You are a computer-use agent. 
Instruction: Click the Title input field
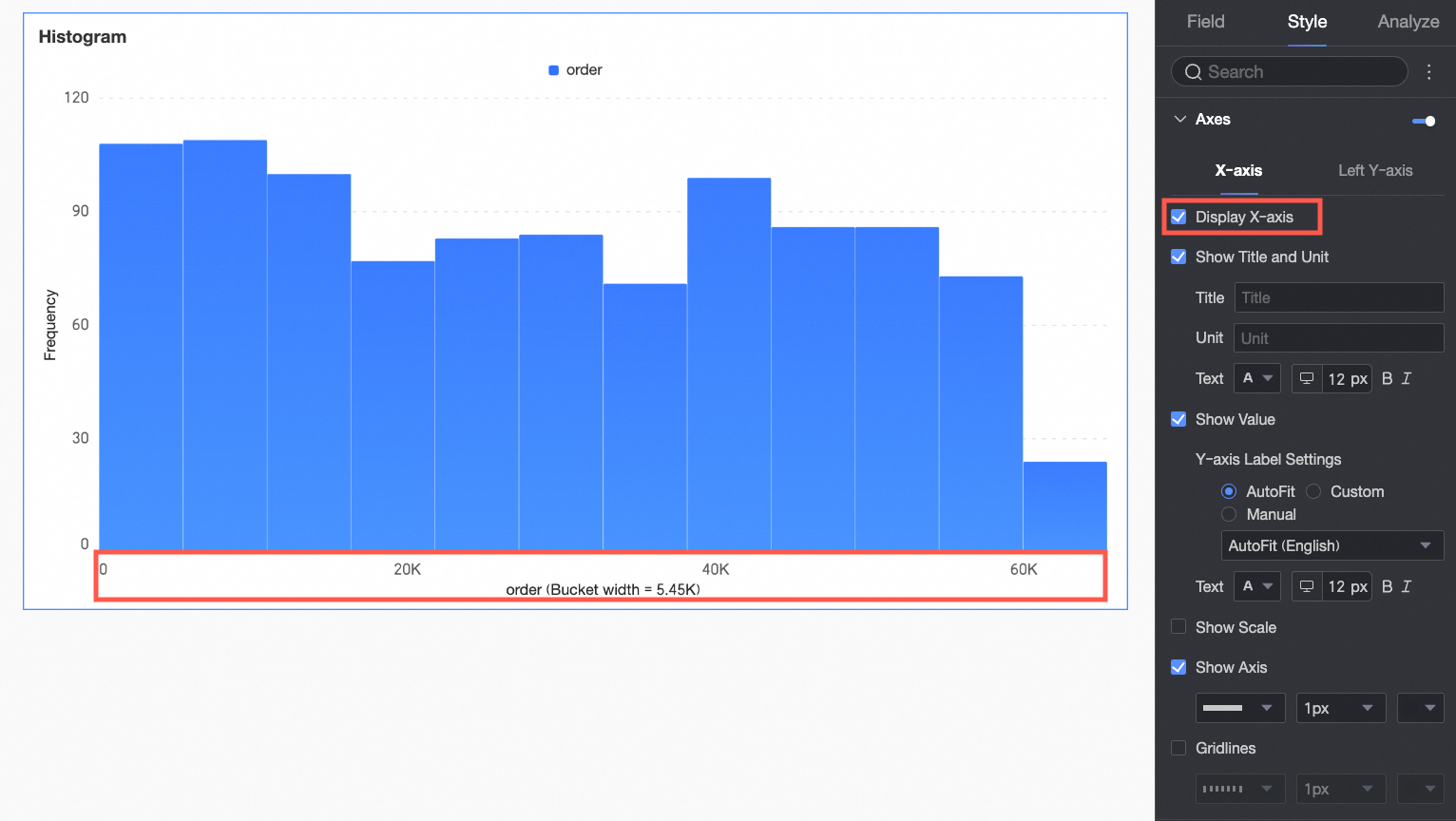click(x=1339, y=297)
